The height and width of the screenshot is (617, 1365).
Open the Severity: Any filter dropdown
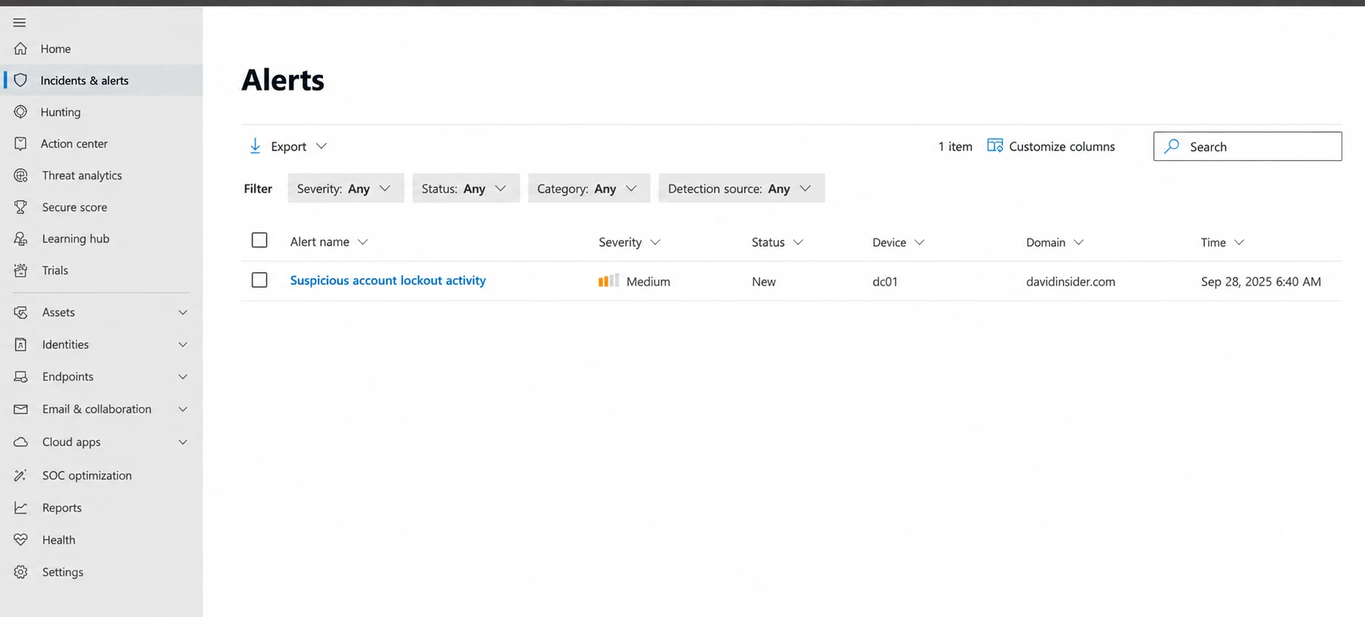(346, 188)
